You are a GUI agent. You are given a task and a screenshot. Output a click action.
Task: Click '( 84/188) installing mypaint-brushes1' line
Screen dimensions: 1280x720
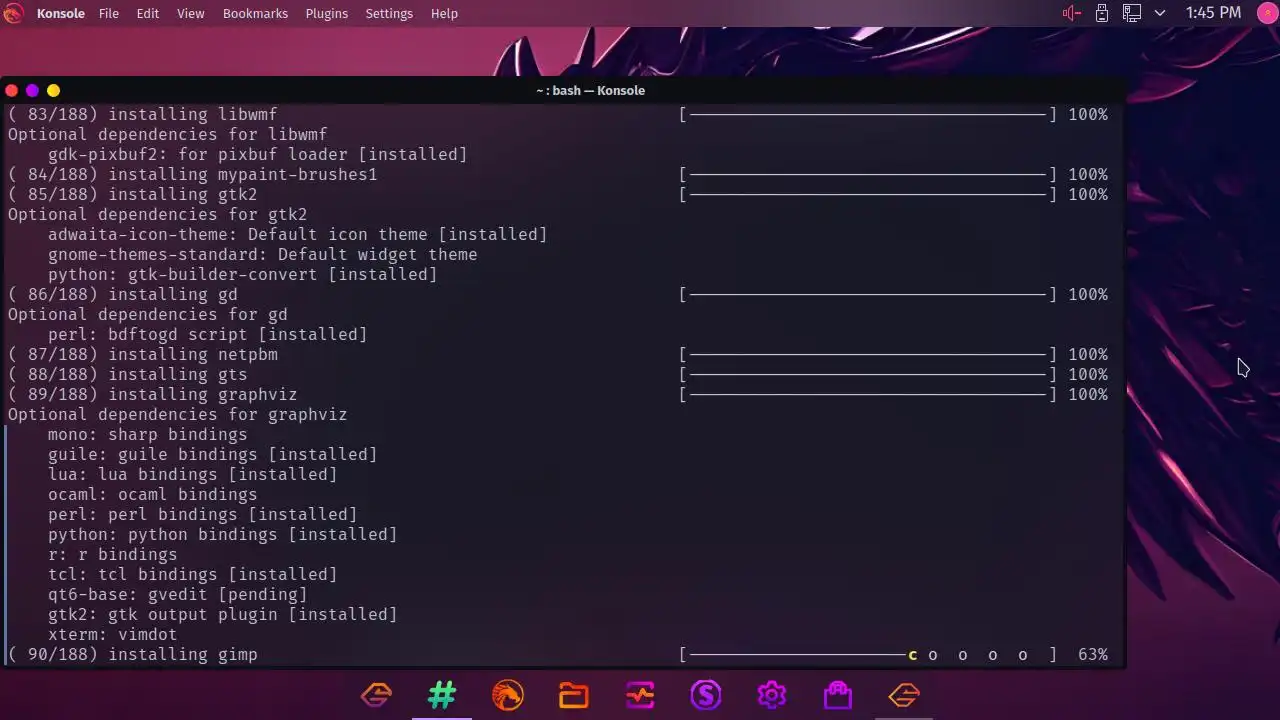(x=193, y=174)
